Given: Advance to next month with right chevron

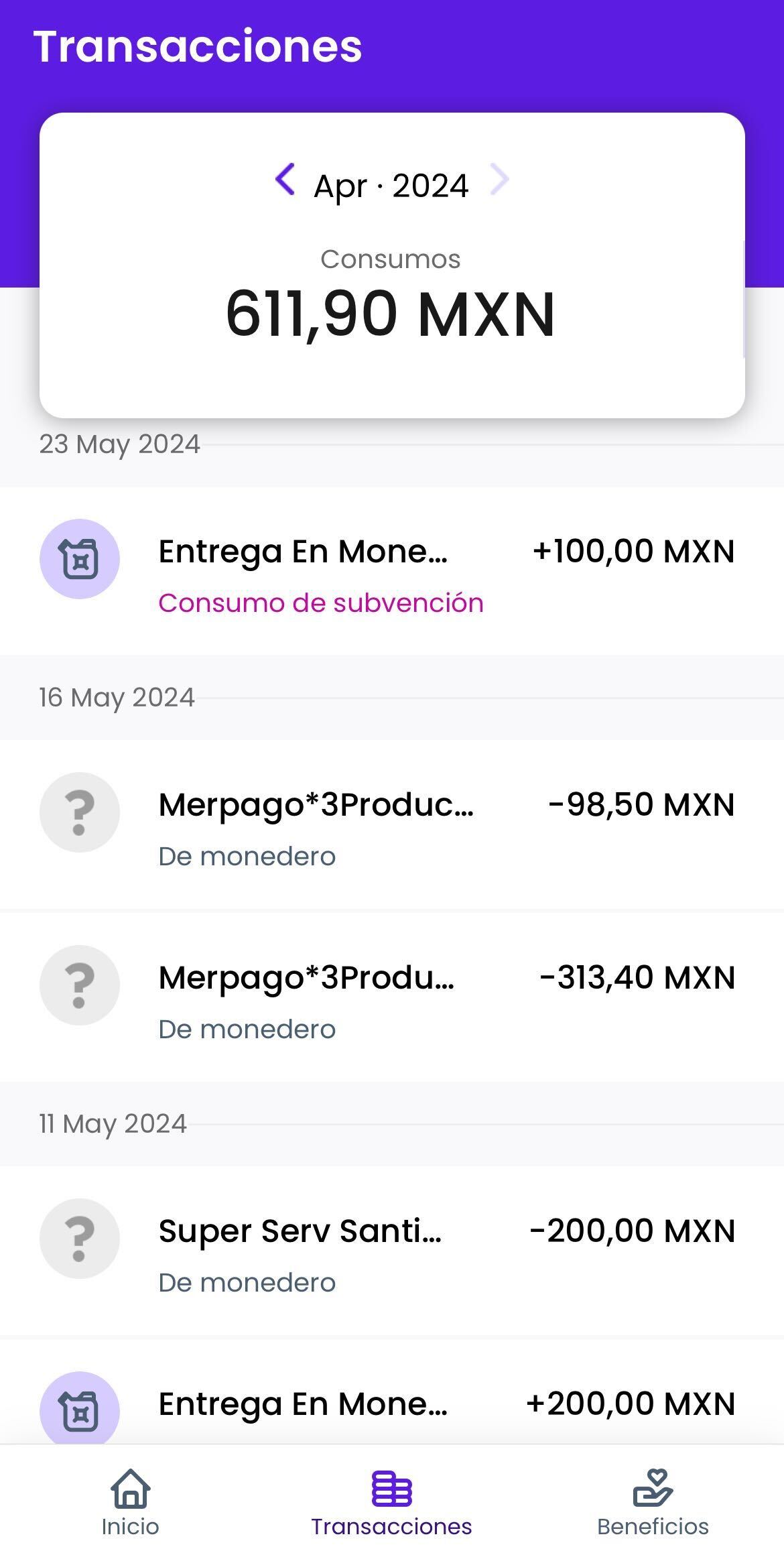Looking at the screenshot, I should [500, 180].
